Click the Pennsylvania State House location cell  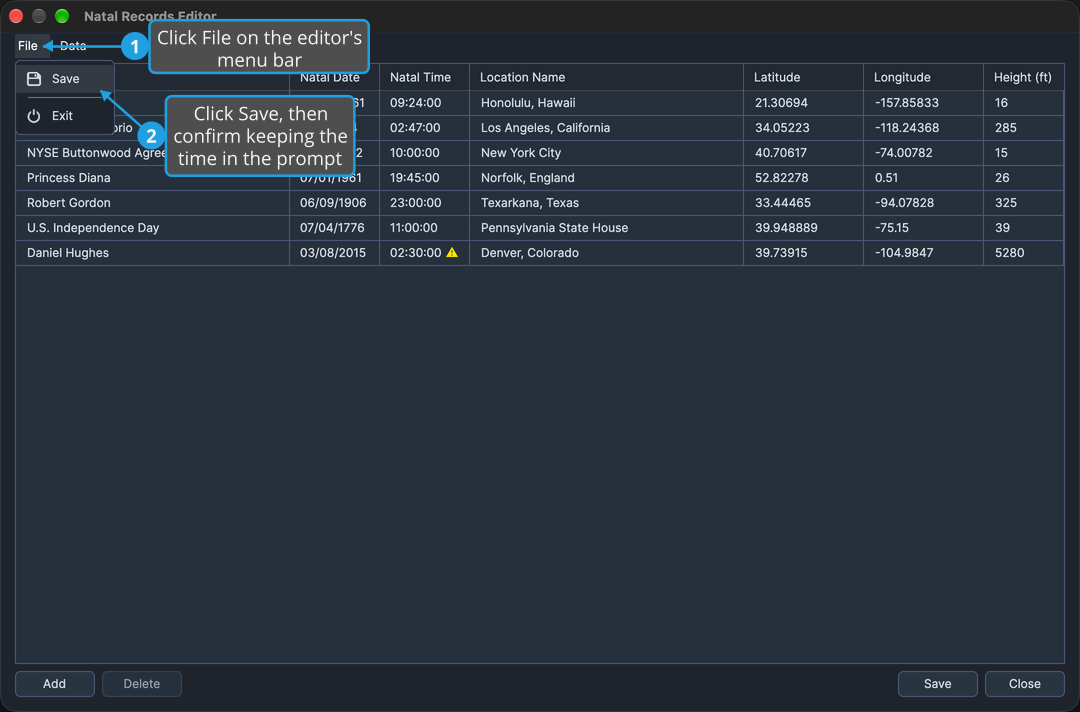(x=606, y=228)
